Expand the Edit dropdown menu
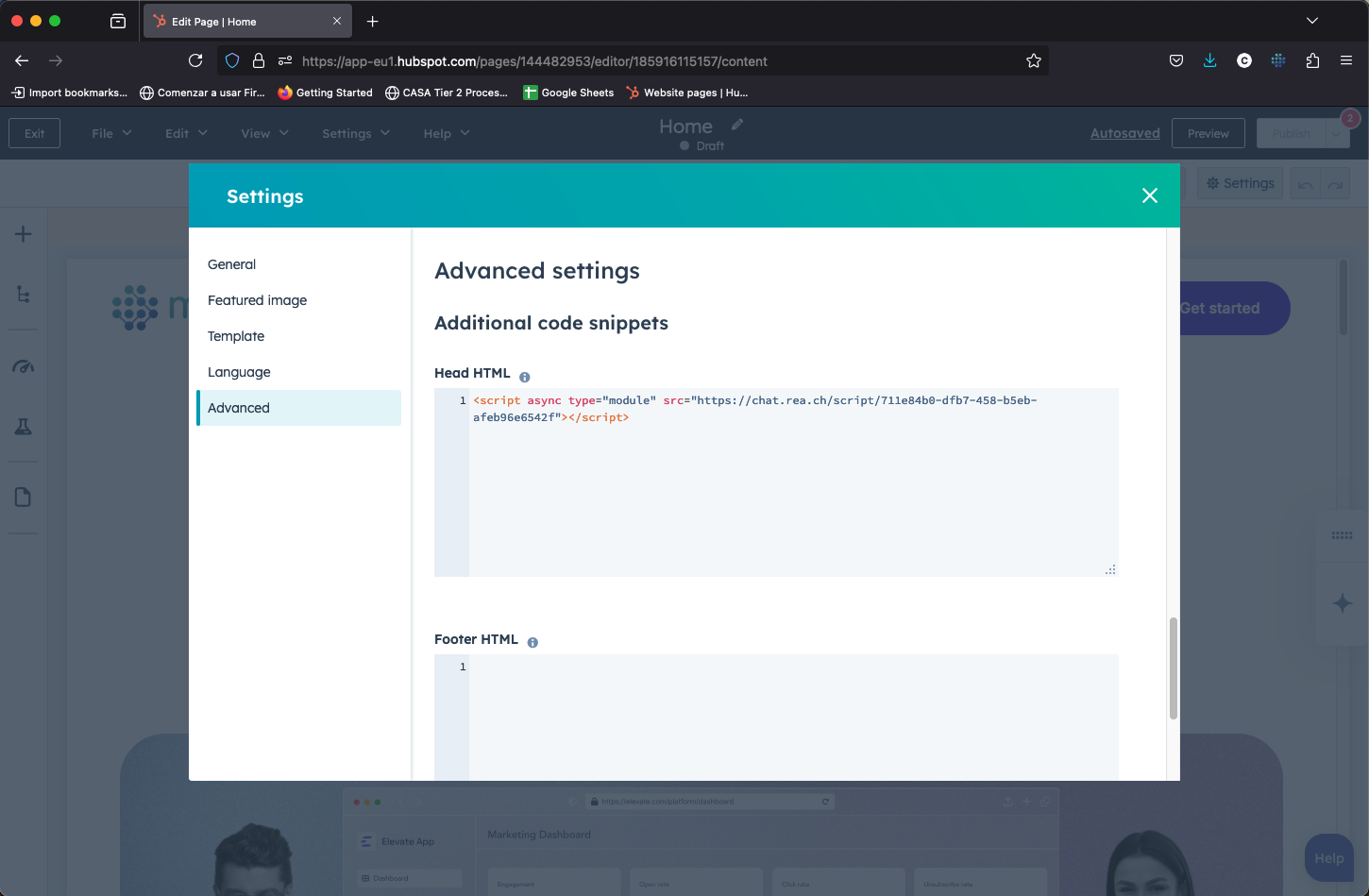The image size is (1369, 896). pyautogui.click(x=186, y=133)
